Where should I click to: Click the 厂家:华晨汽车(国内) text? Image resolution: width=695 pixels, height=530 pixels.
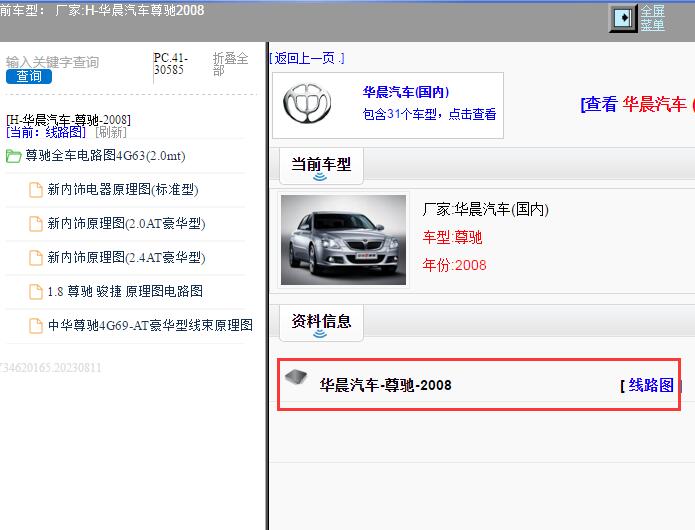click(485, 209)
